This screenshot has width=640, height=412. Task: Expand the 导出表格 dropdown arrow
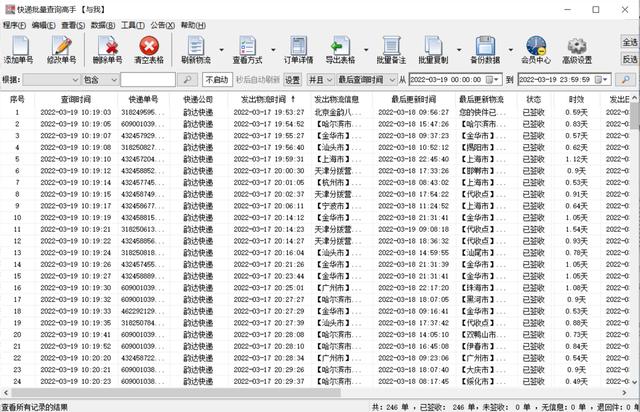click(x=366, y=50)
